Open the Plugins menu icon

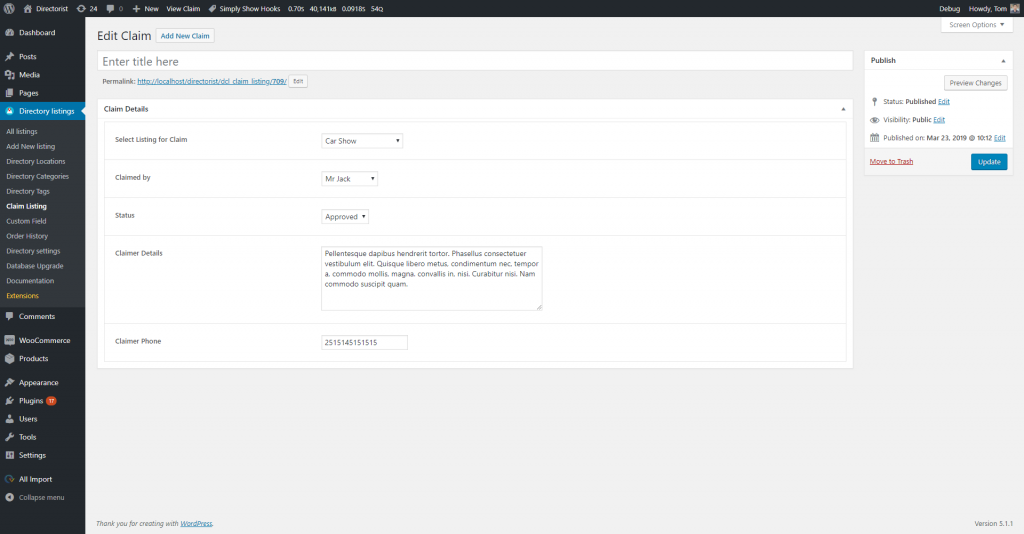point(9,400)
